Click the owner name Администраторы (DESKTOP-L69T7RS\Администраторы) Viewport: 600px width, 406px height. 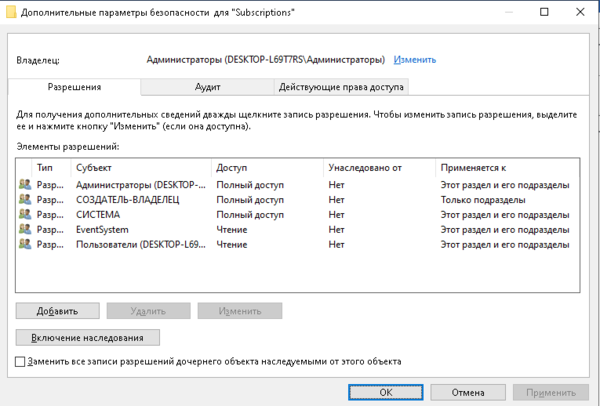pos(266,60)
